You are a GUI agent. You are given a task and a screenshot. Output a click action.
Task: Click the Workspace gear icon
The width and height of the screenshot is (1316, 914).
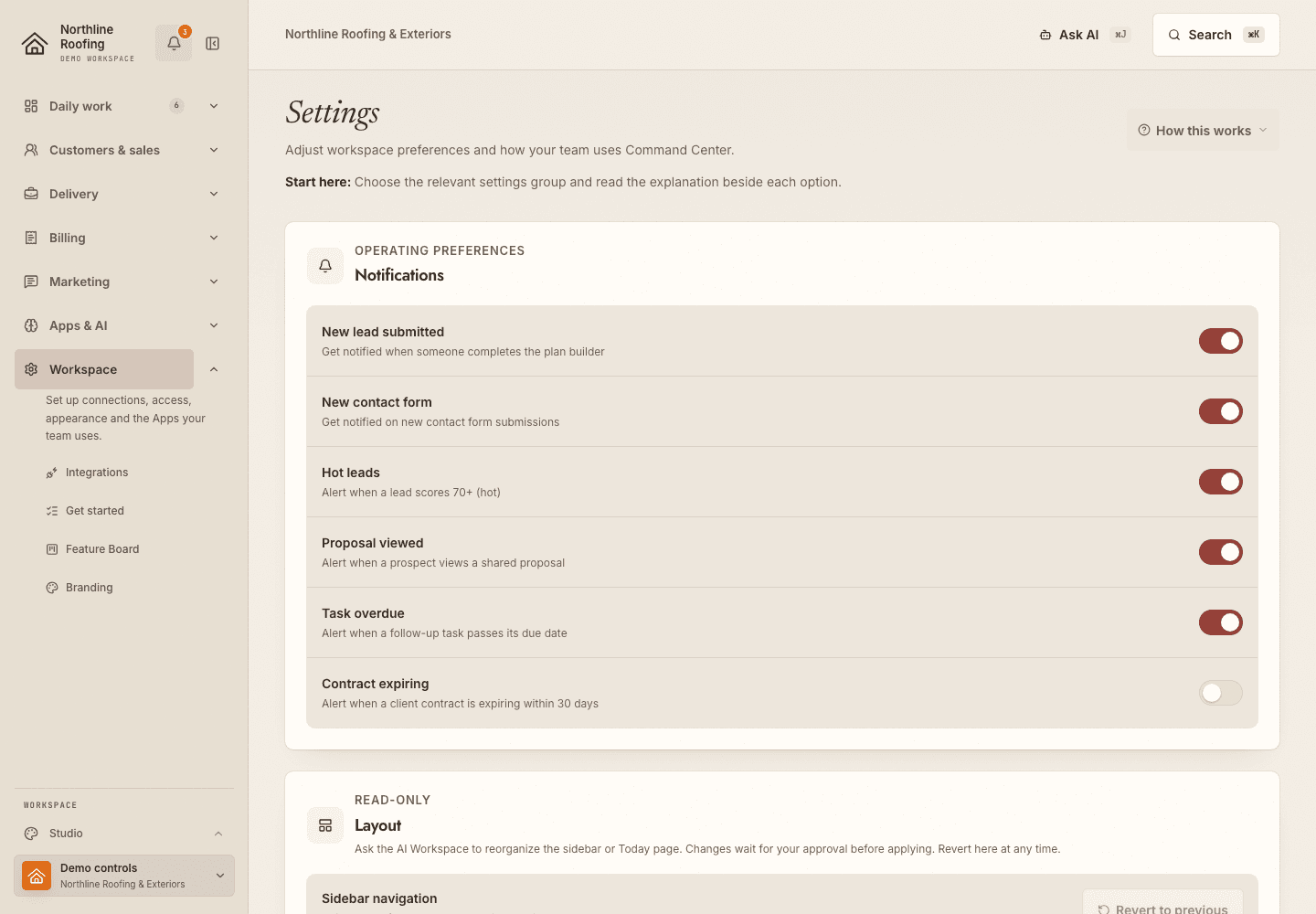tap(31, 369)
